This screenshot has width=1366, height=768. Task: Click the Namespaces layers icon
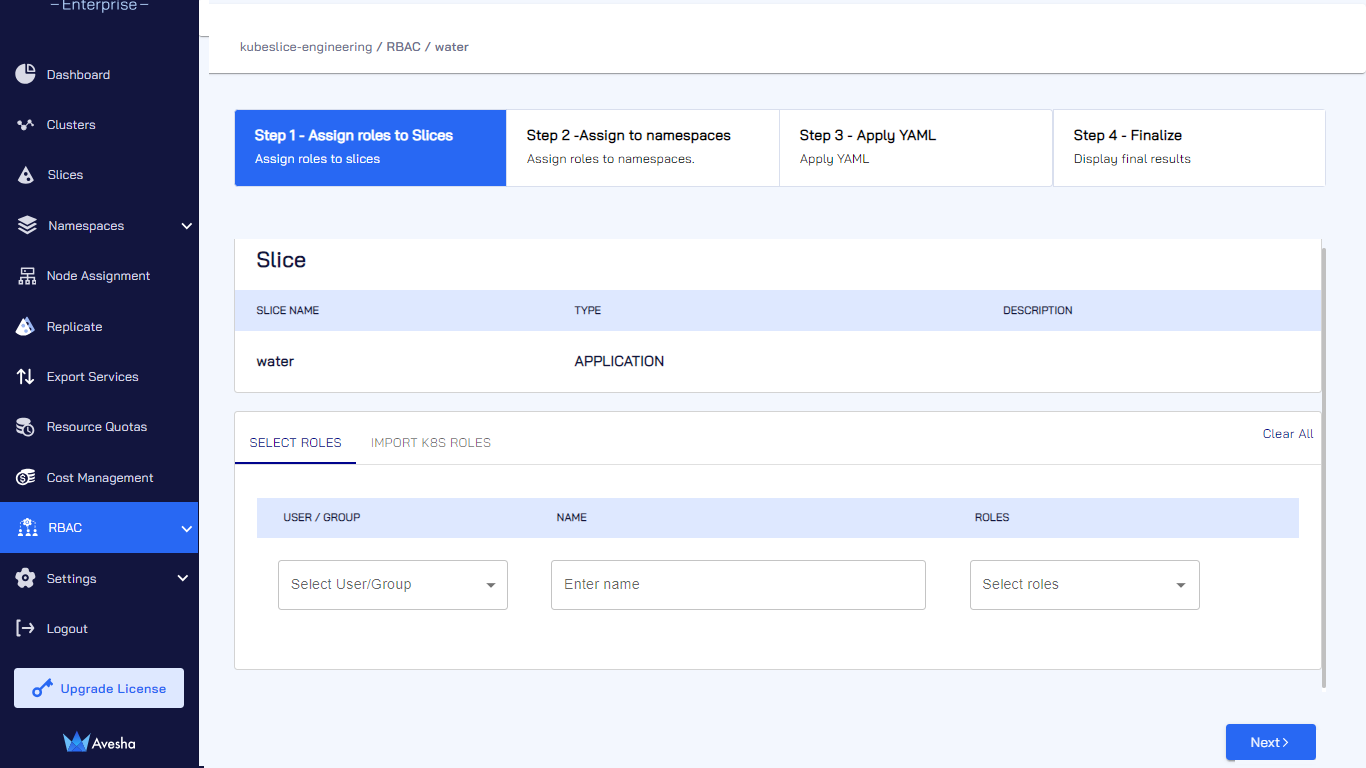click(27, 225)
